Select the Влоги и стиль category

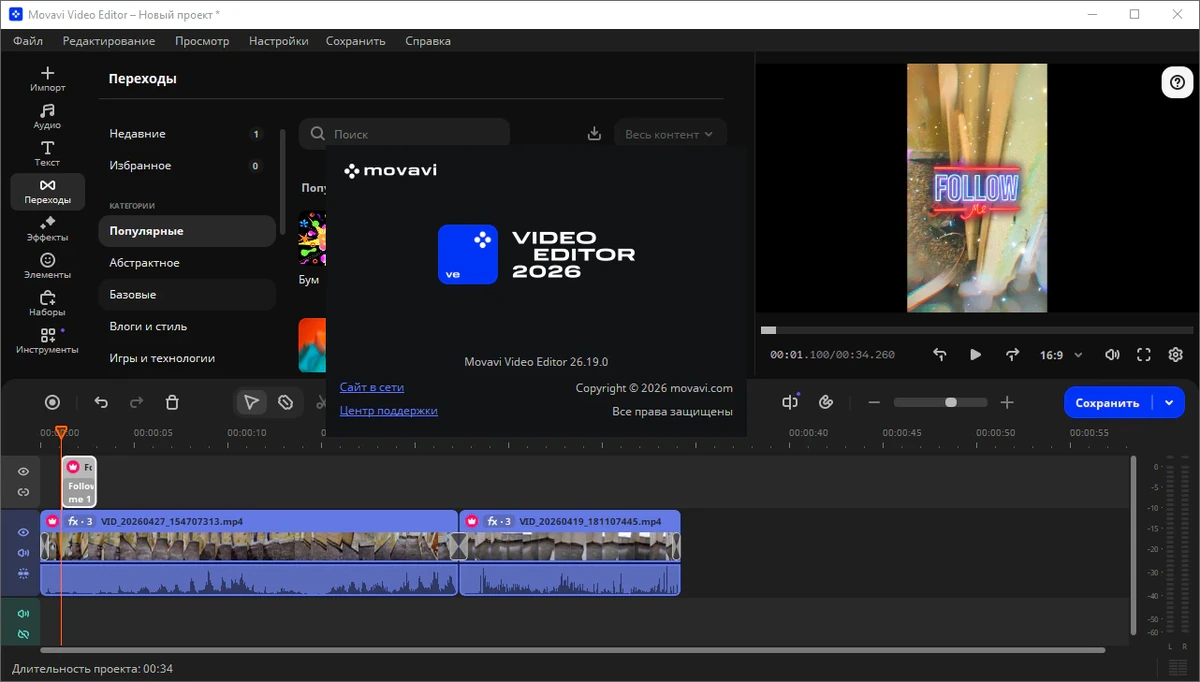(x=187, y=327)
